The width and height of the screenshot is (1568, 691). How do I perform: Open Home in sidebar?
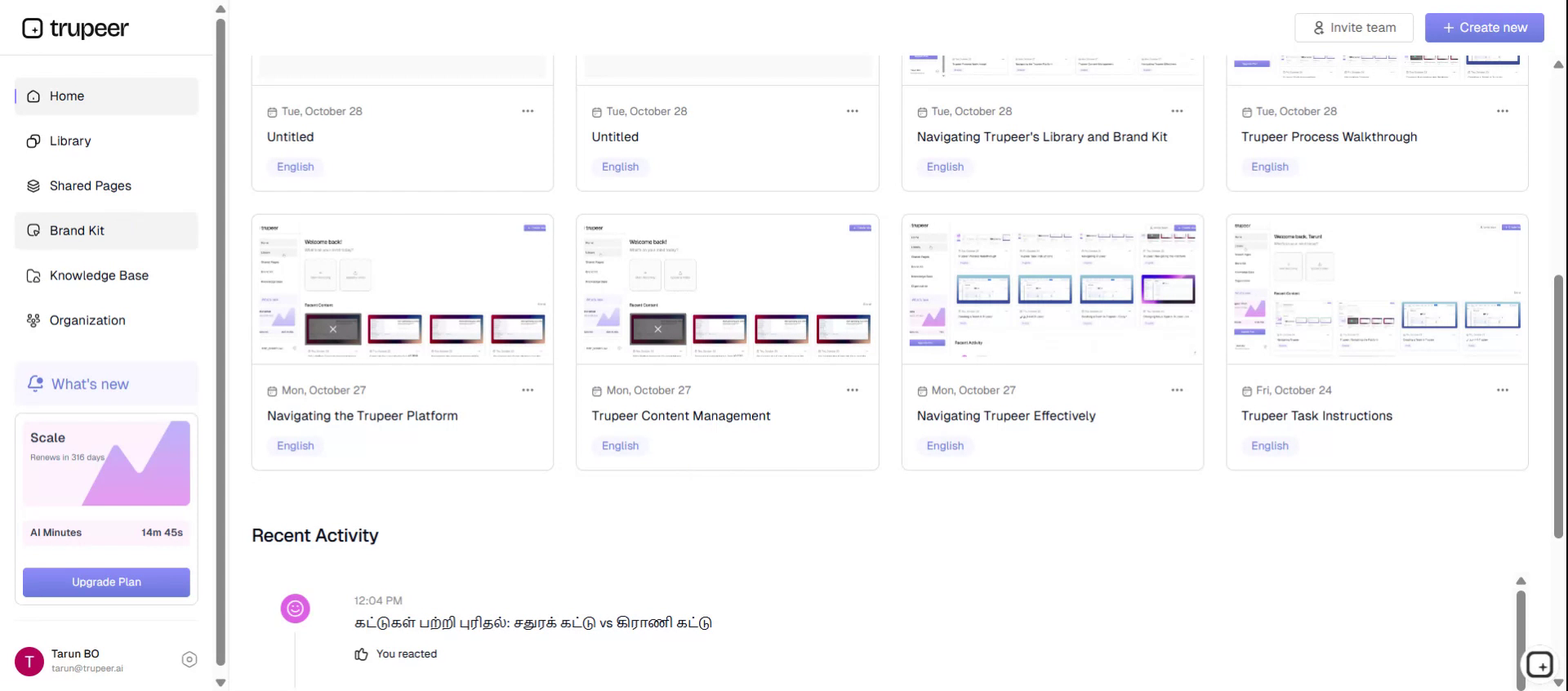tap(106, 96)
